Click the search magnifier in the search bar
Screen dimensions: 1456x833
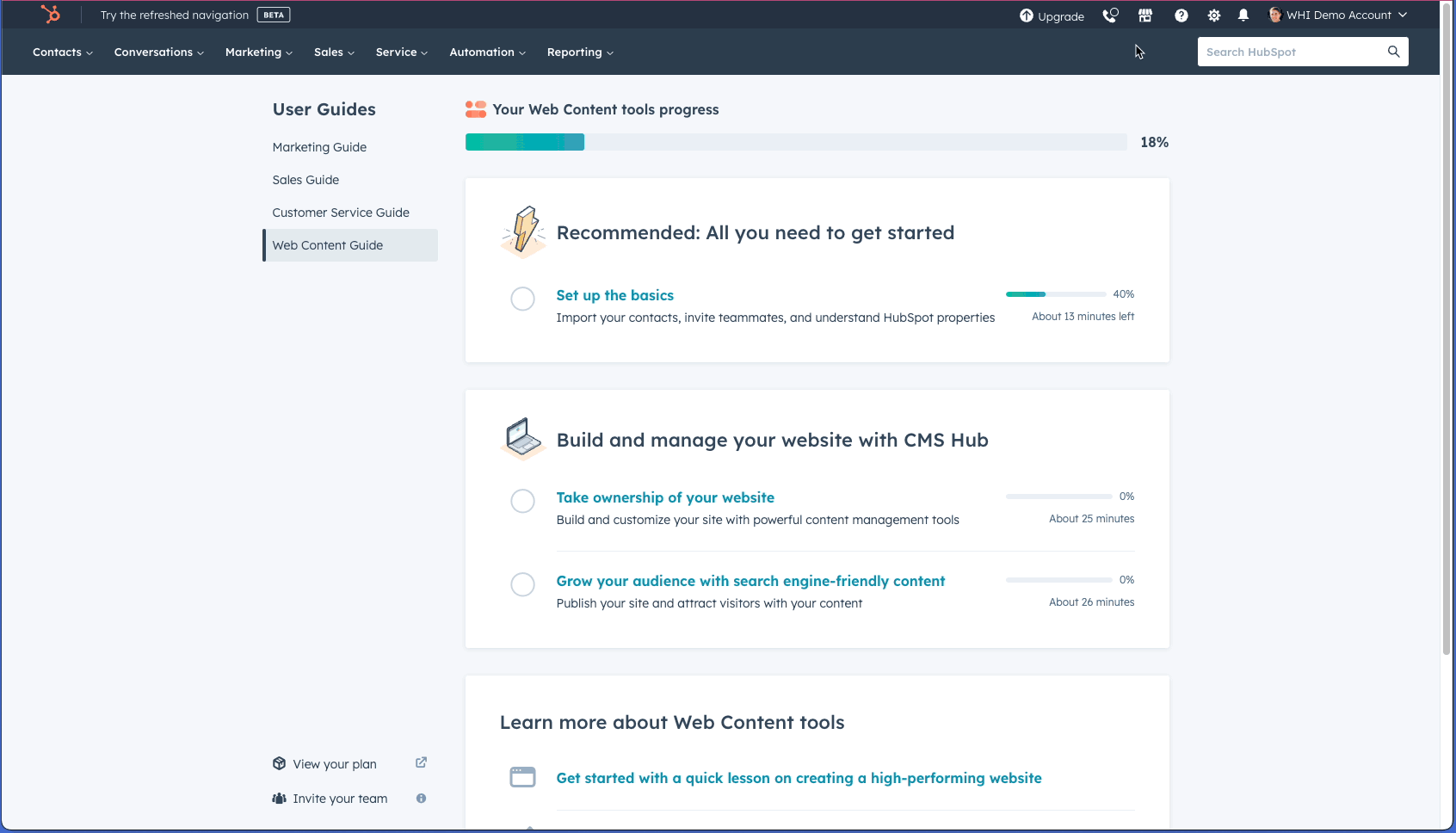pos(1393,52)
